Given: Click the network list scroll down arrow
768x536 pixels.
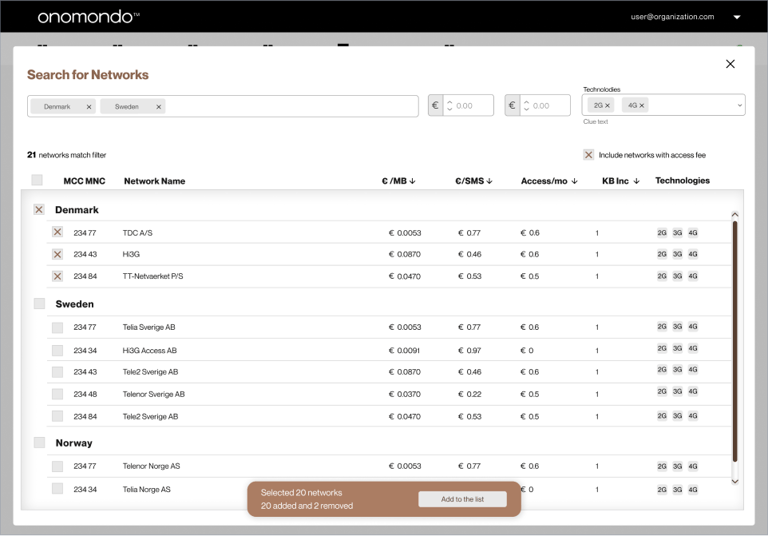Looking at the screenshot, I should 734,481.
